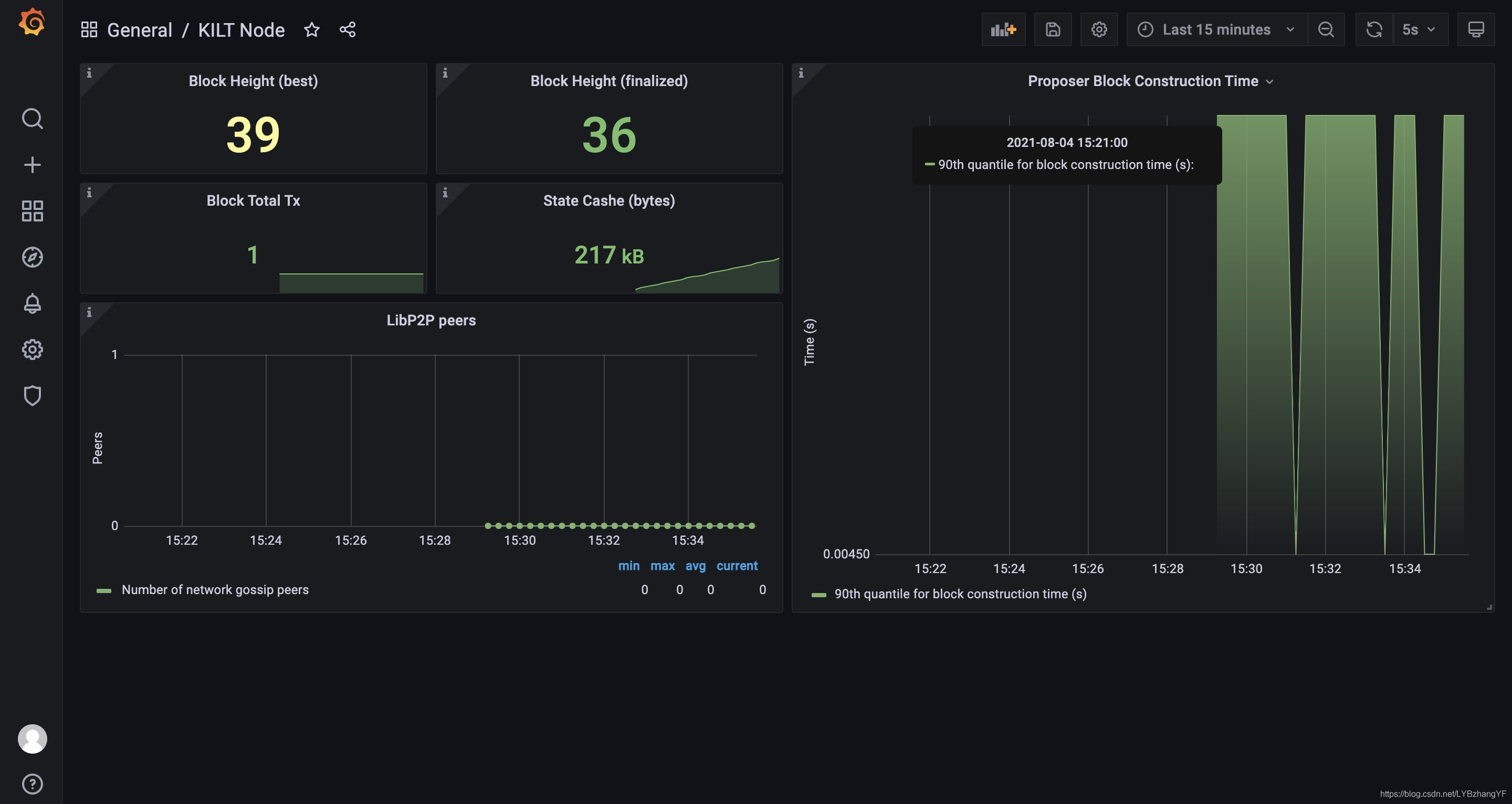Expand the 5s refresh interval dropdown

1419,29
